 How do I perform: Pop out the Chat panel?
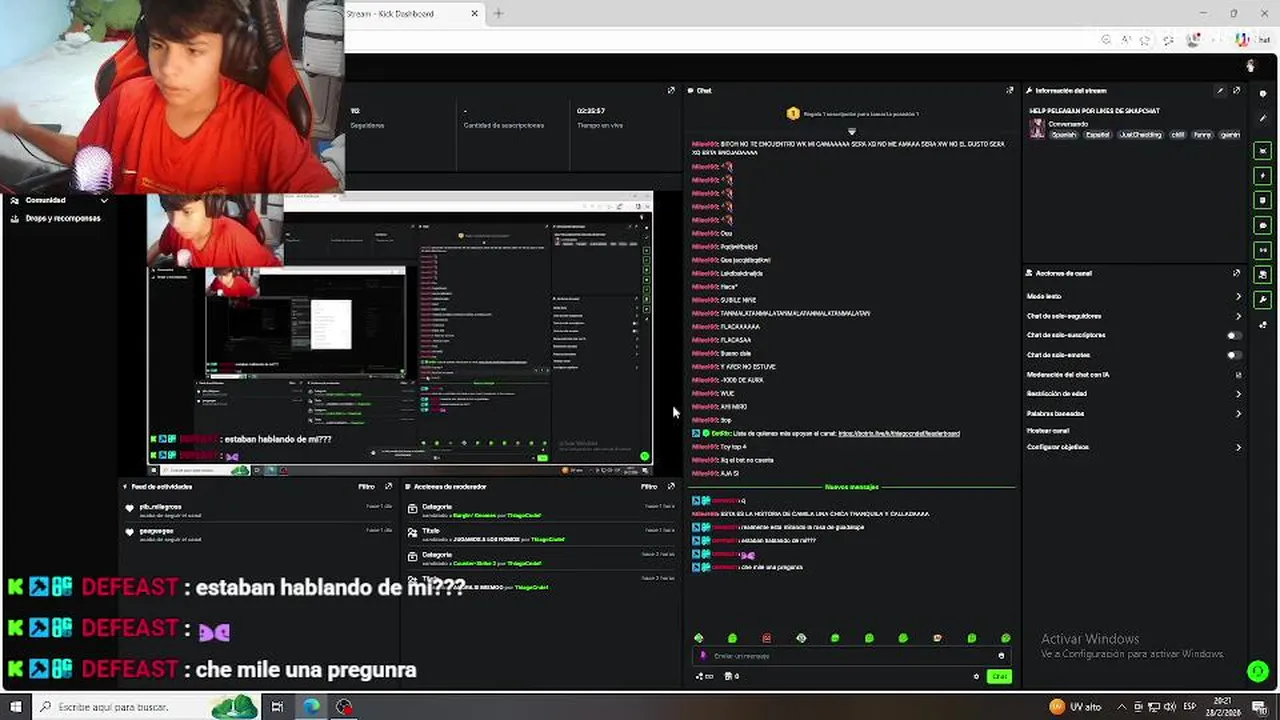[x=1010, y=91]
